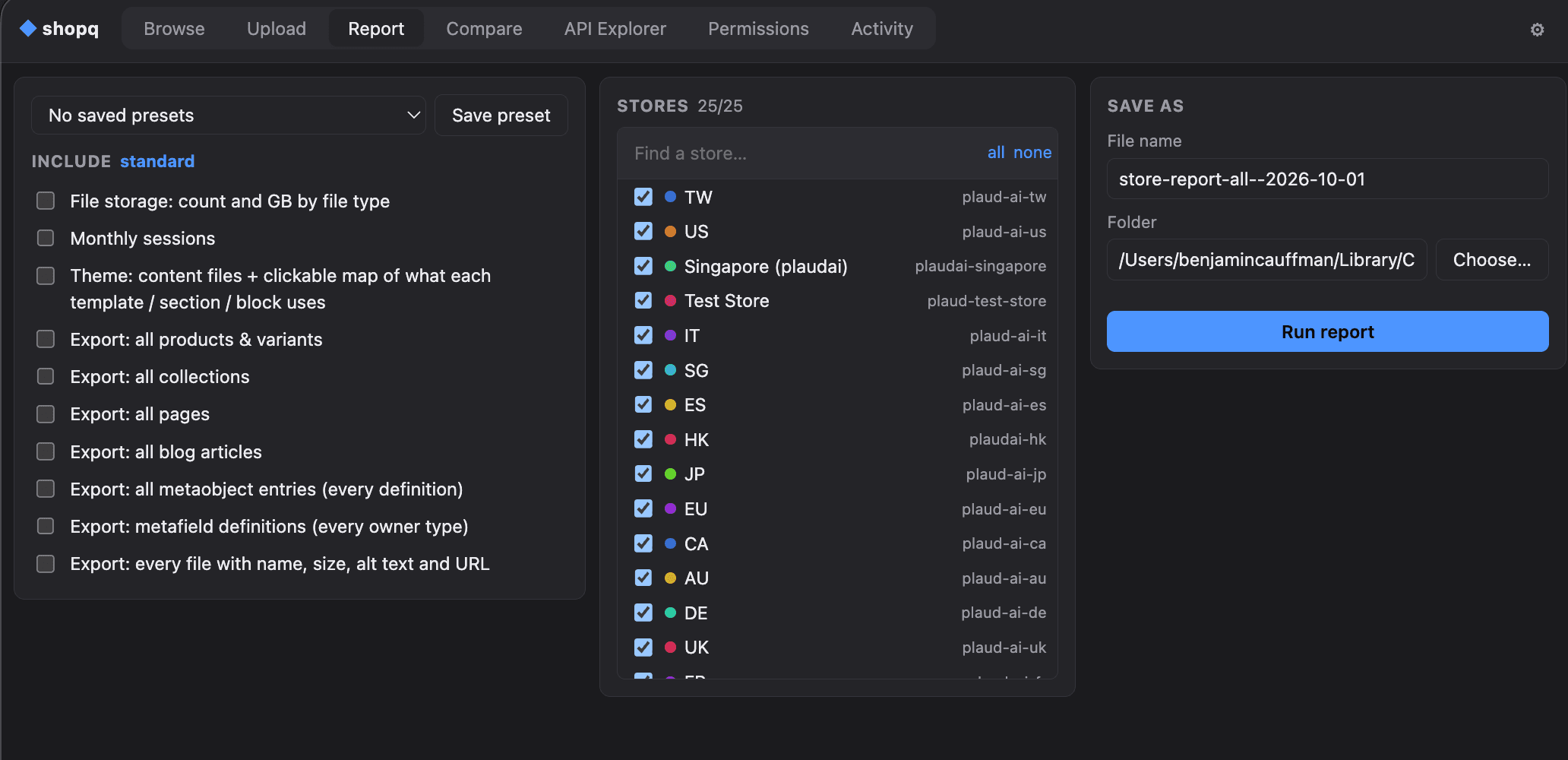This screenshot has height=760, width=1568.
Task: Deselect the Test Store checkbox
Action: [643, 300]
